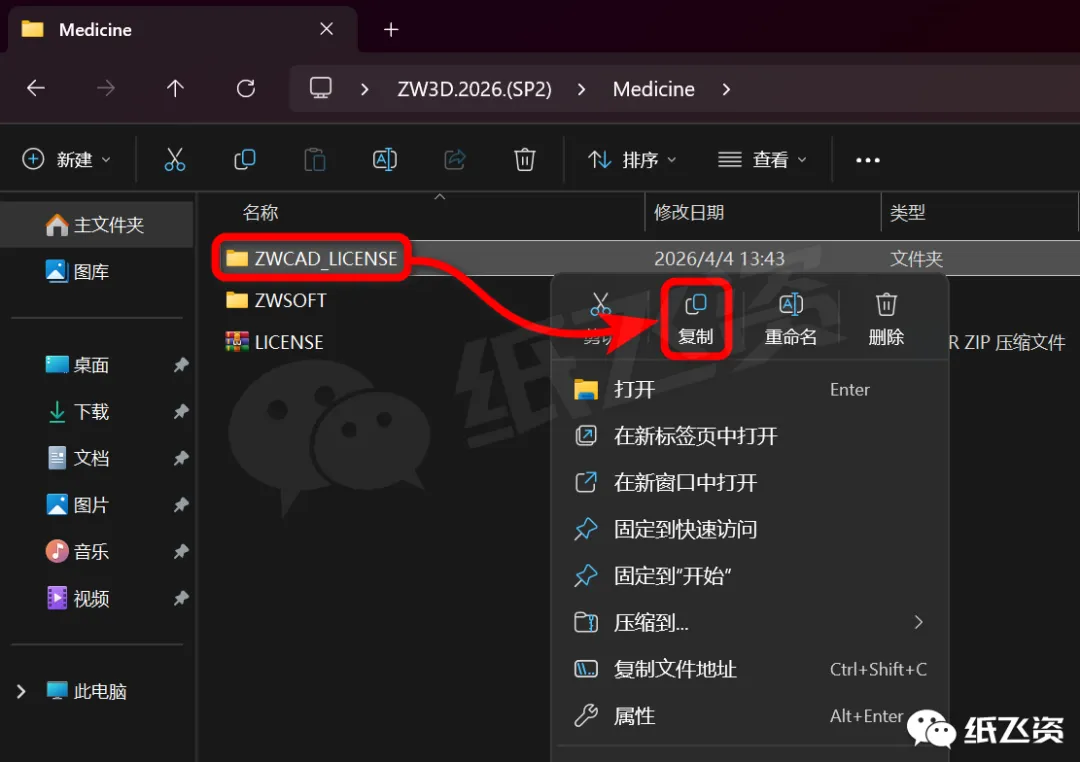Go up one folder level
1080x762 pixels.
(x=175, y=88)
